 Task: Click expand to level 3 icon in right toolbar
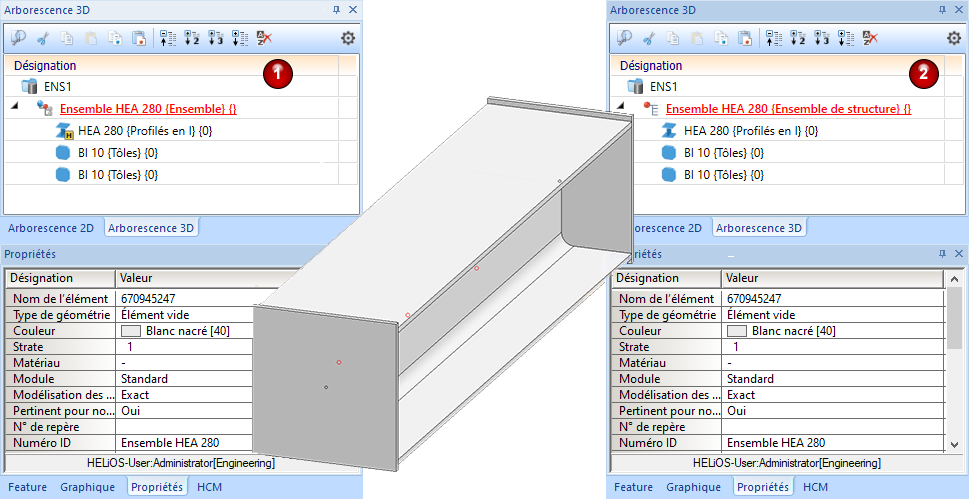(x=822, y=38)
